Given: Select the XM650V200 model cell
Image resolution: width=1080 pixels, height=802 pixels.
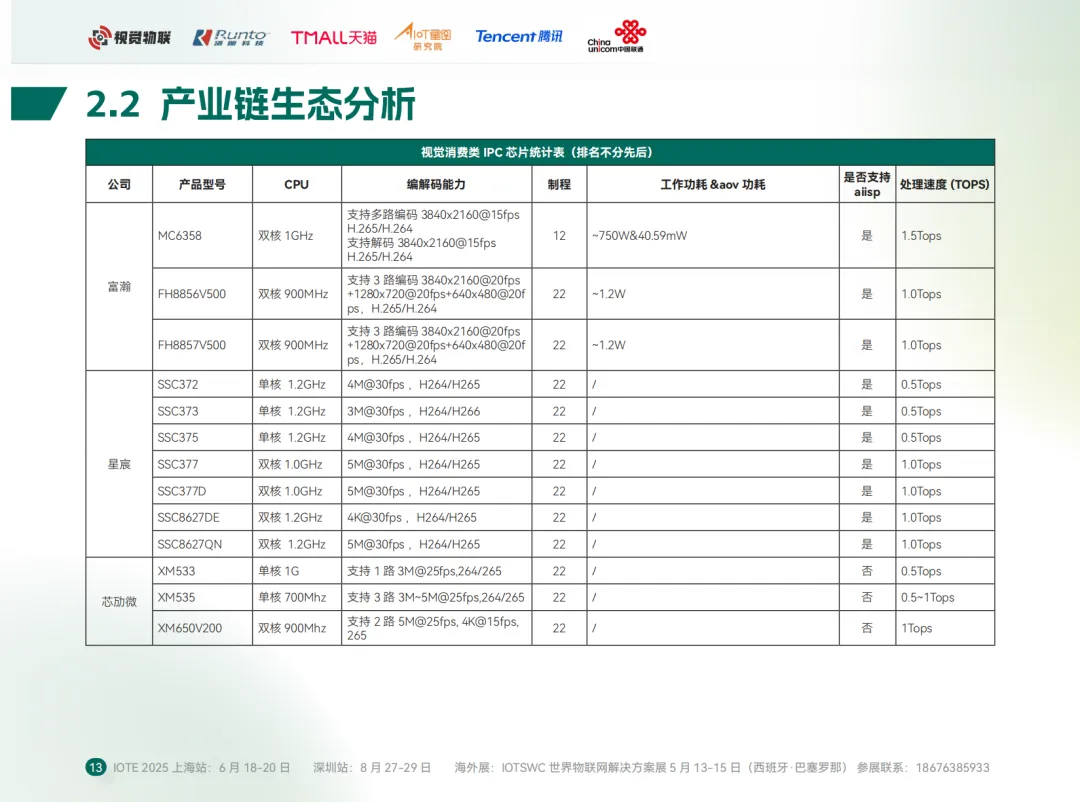Looking at the screenshot, I should tap(202, 628).
